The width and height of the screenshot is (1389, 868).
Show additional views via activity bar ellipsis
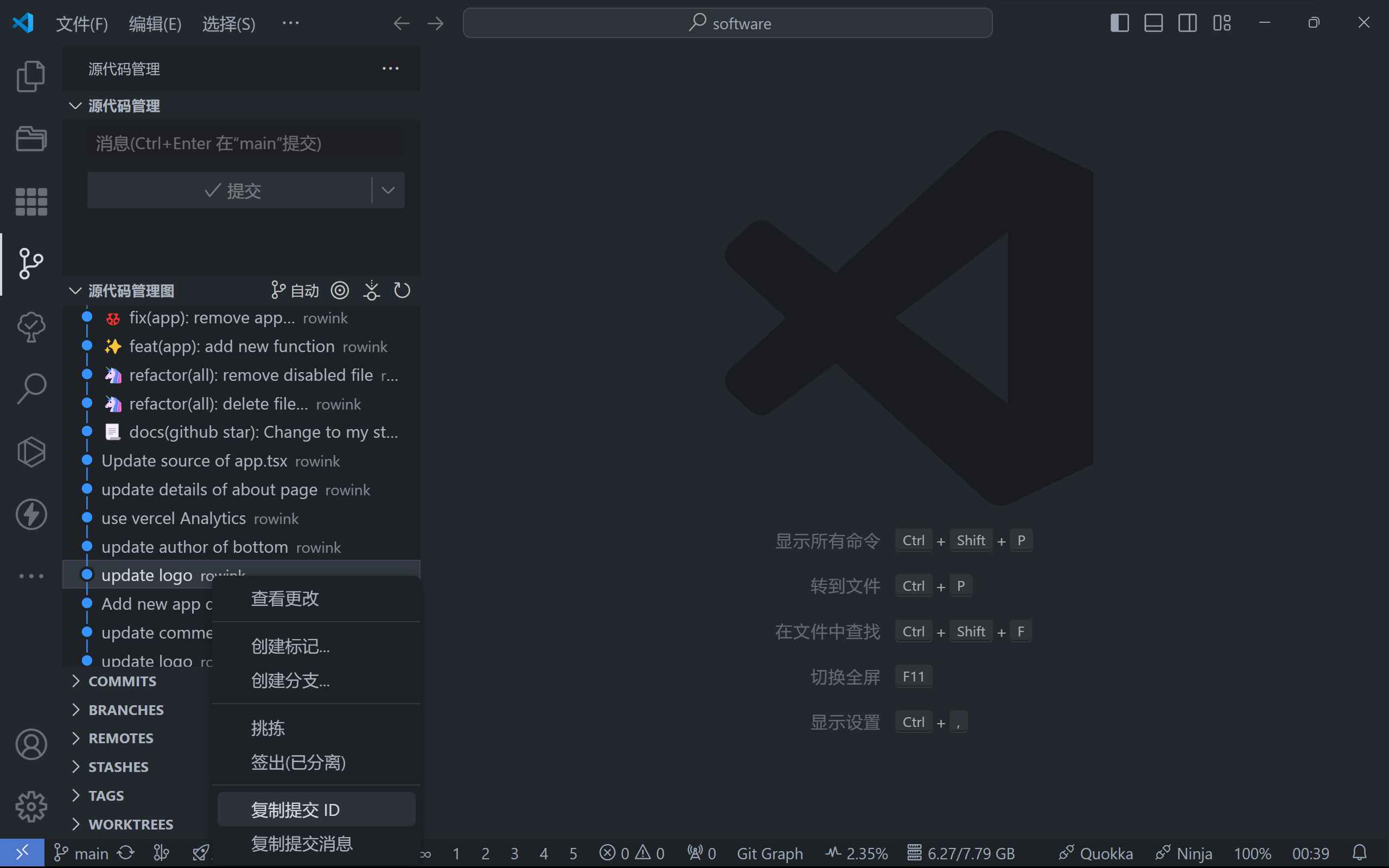[x=31, y=576]
